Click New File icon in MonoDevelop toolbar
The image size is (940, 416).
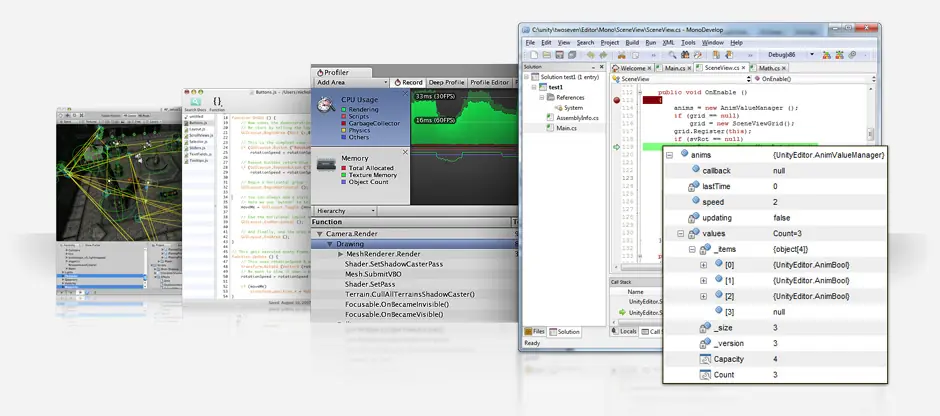[x=534, y=55]
